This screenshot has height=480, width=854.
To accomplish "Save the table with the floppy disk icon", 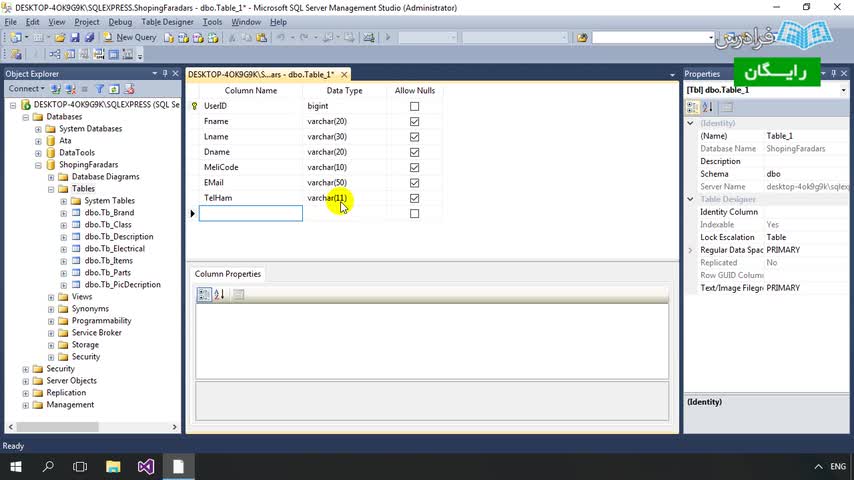I will click(75, 38).
